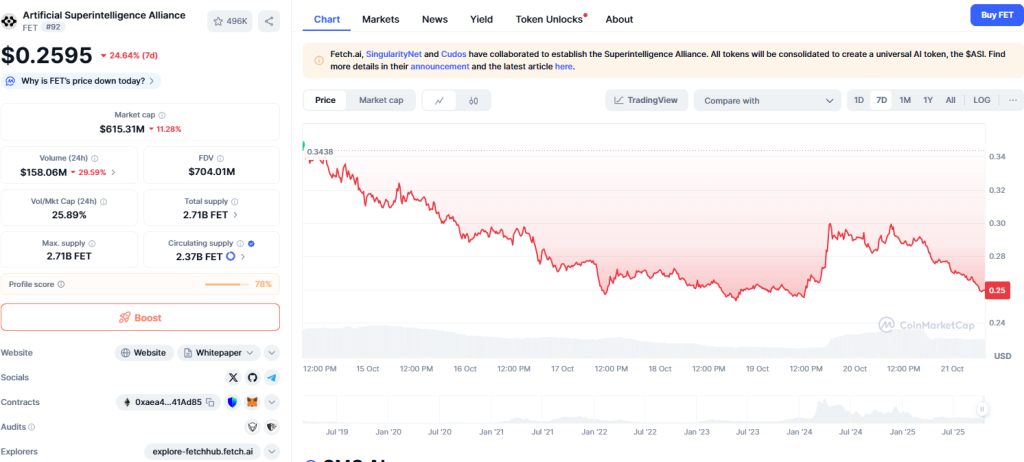Switch to the Markets tab
This screenshot has width=1024, height=462.
coord(380,19)
